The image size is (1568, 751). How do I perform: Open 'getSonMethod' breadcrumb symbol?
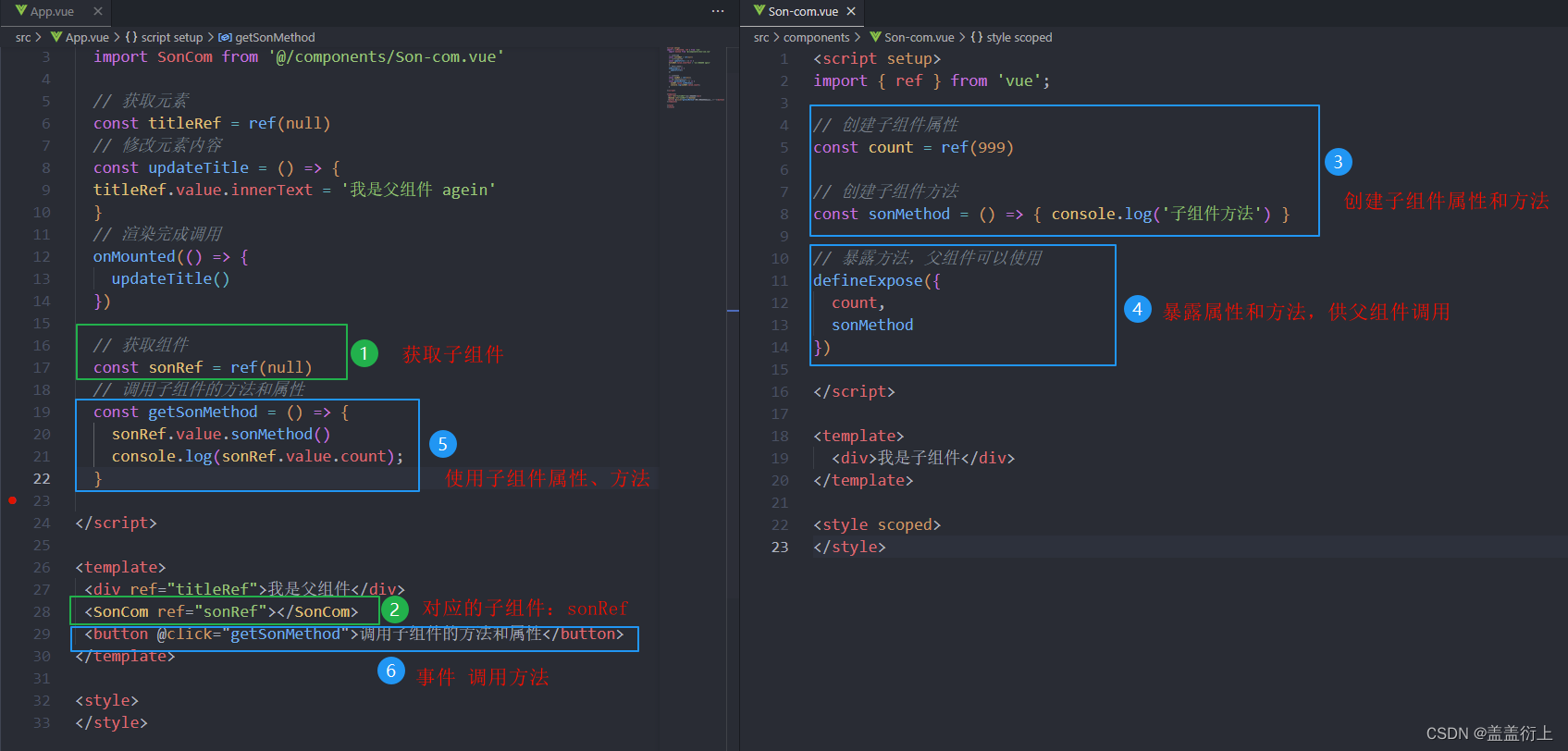pyautogui.click(x=275, y=38)
